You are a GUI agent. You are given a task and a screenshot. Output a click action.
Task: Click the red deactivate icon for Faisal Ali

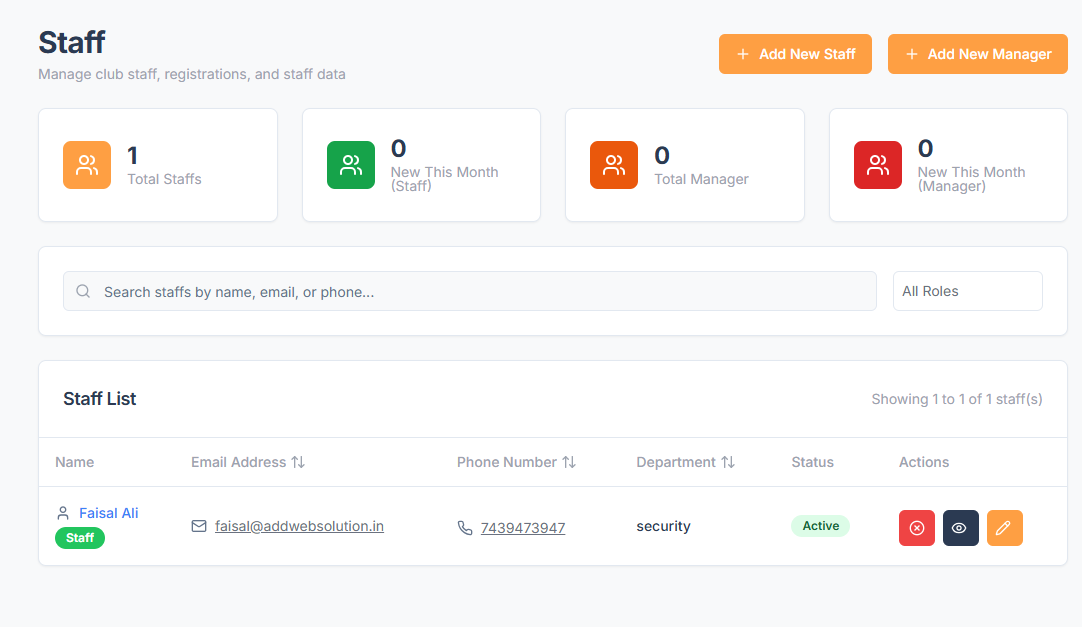point(916,528)
